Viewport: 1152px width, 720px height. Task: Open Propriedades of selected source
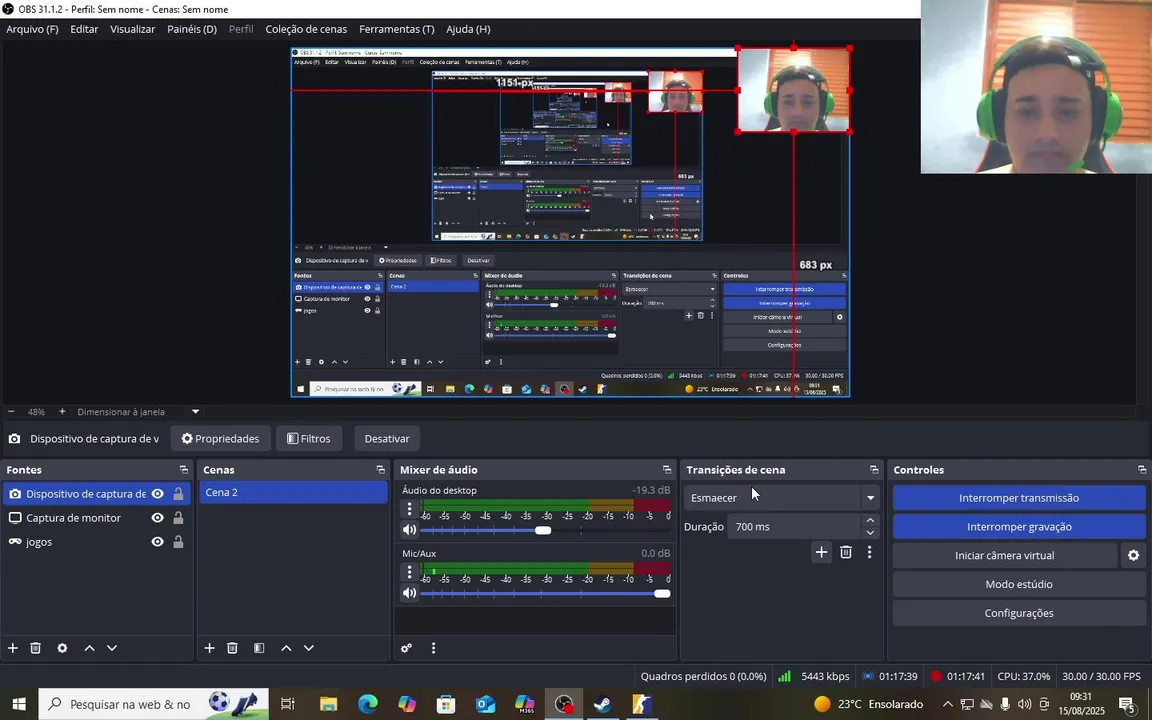point(220,439)
